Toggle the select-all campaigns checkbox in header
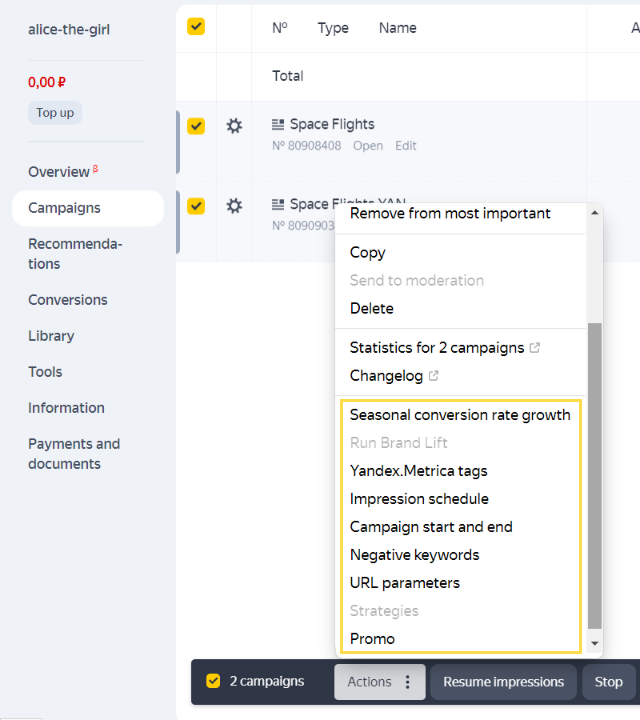 tap(196, 27)
